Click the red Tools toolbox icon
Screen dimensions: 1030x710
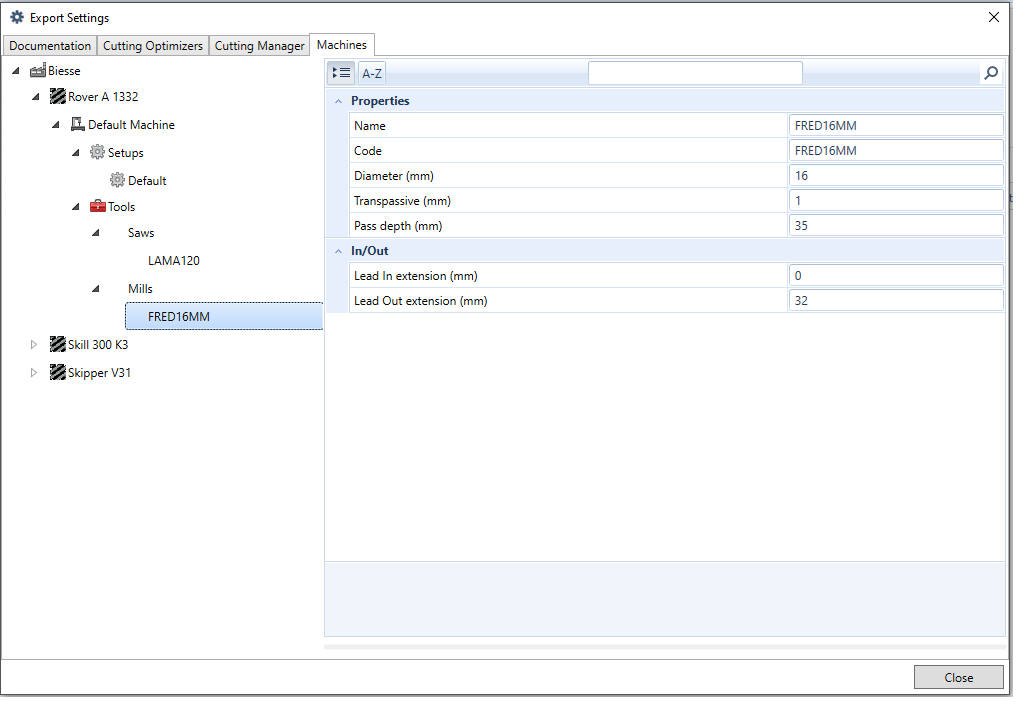tap(98, 206)
